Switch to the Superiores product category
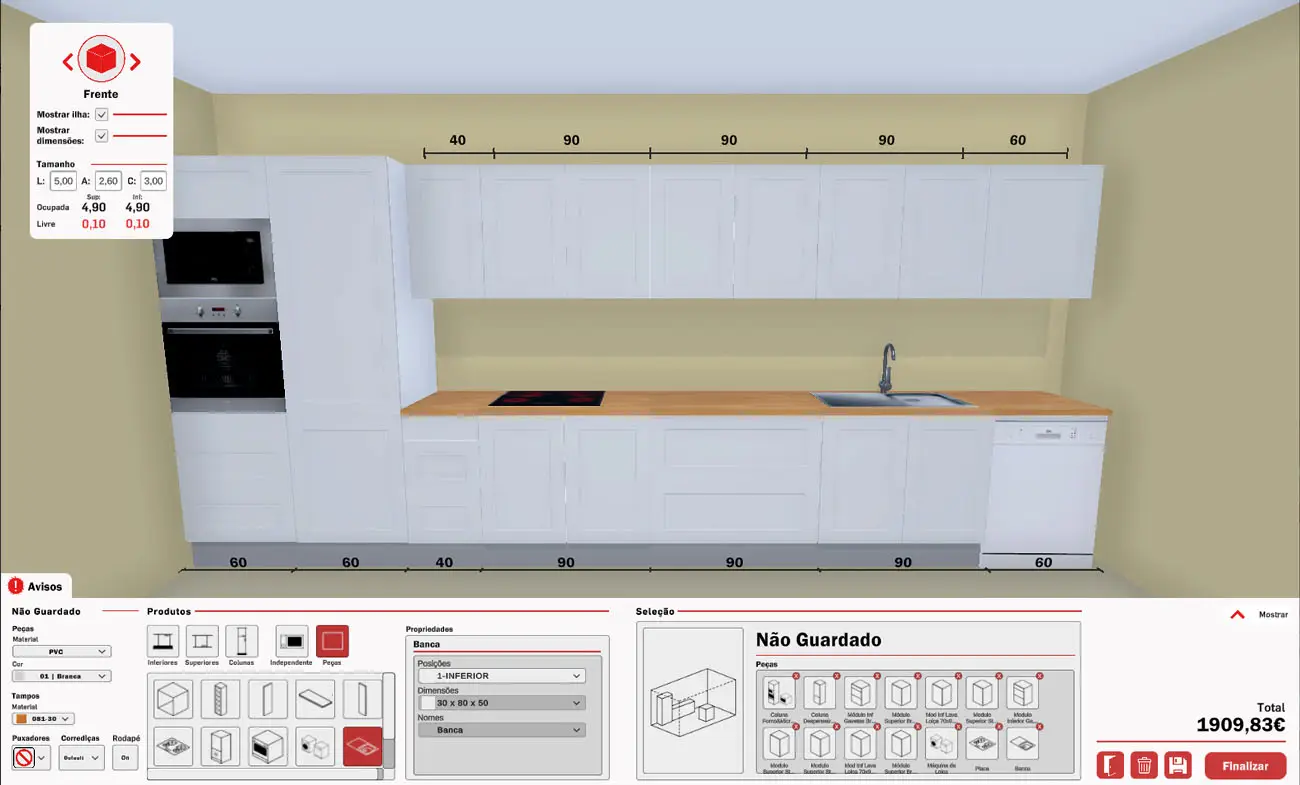1300x785 pixels. [x=201, y=641]
